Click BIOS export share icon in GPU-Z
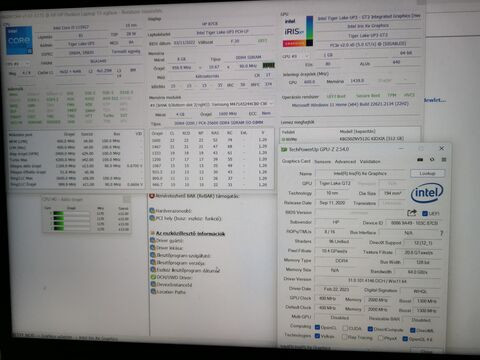 click(x=412, y=213)
